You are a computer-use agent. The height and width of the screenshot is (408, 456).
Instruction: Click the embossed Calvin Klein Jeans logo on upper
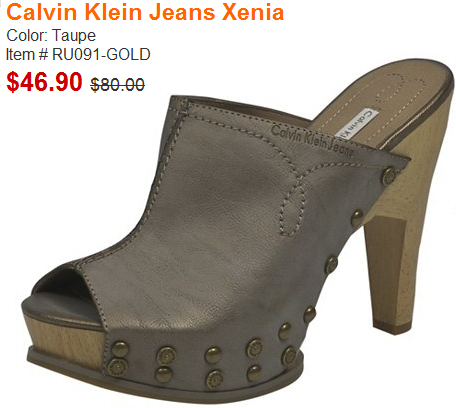[312, 141]
